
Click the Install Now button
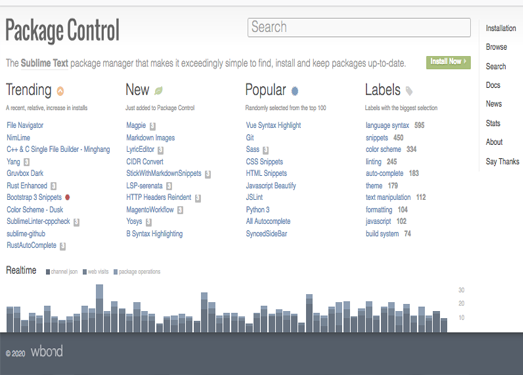tap(448, 62)
